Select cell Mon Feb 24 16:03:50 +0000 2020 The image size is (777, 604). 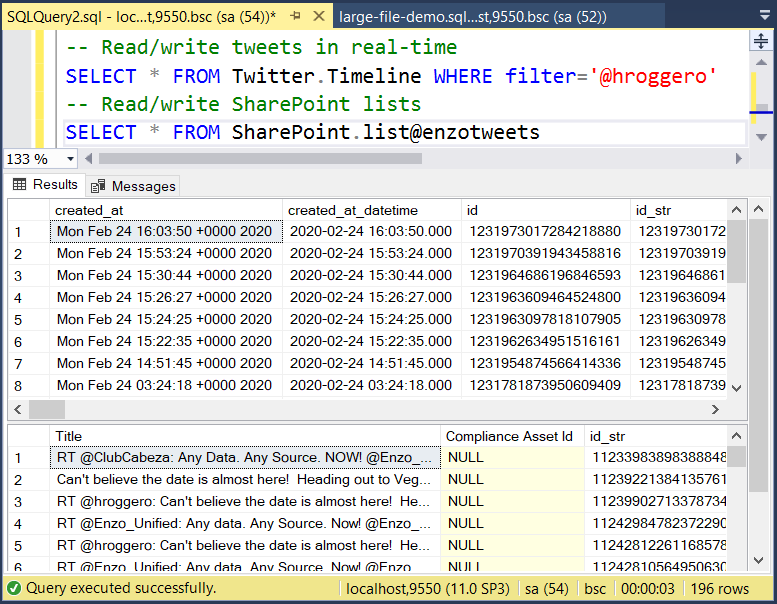[166, 231]
